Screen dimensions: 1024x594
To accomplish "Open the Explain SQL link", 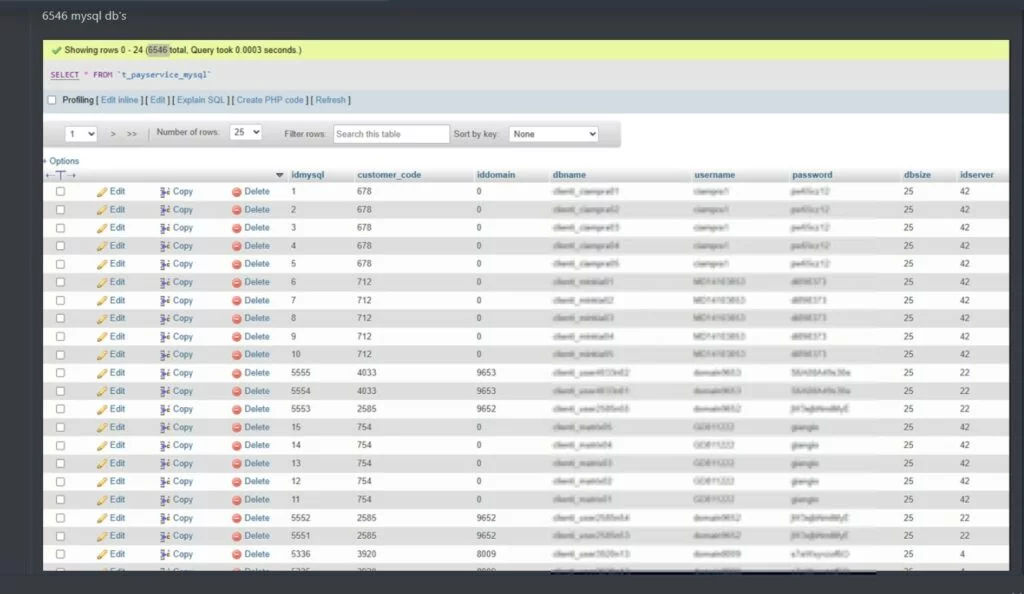I will (x=199, y=100).
